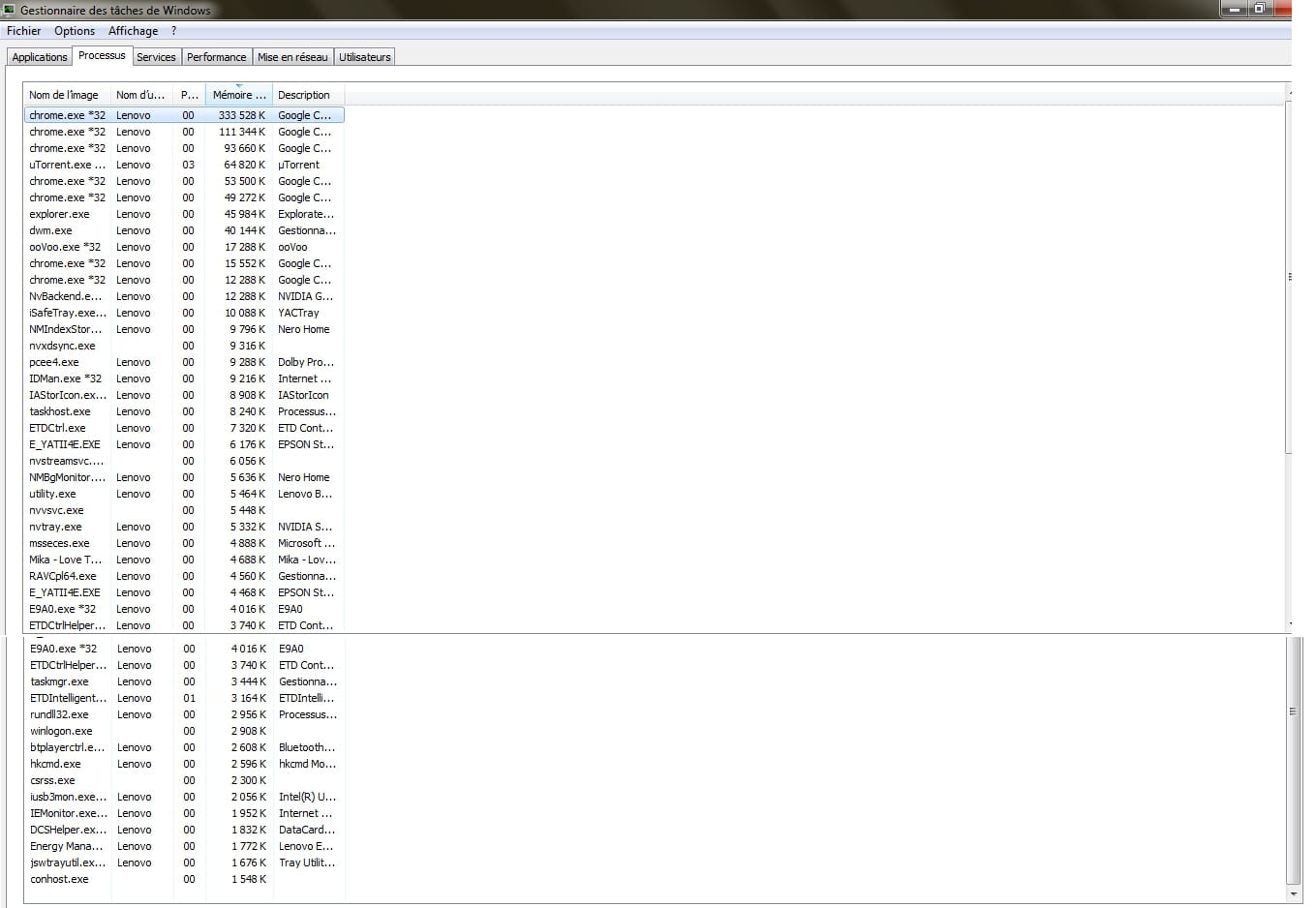Select the IAStorIcon.ex... process
Image resolution: width=1316 pixels, height=908 pixels.
point(184,395)
